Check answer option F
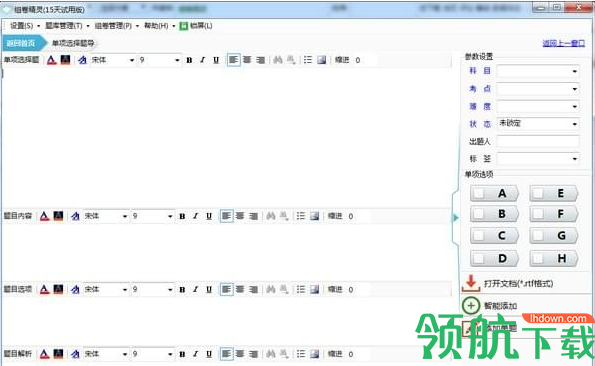This screenshot has width=595, height=366. (538, 214)
